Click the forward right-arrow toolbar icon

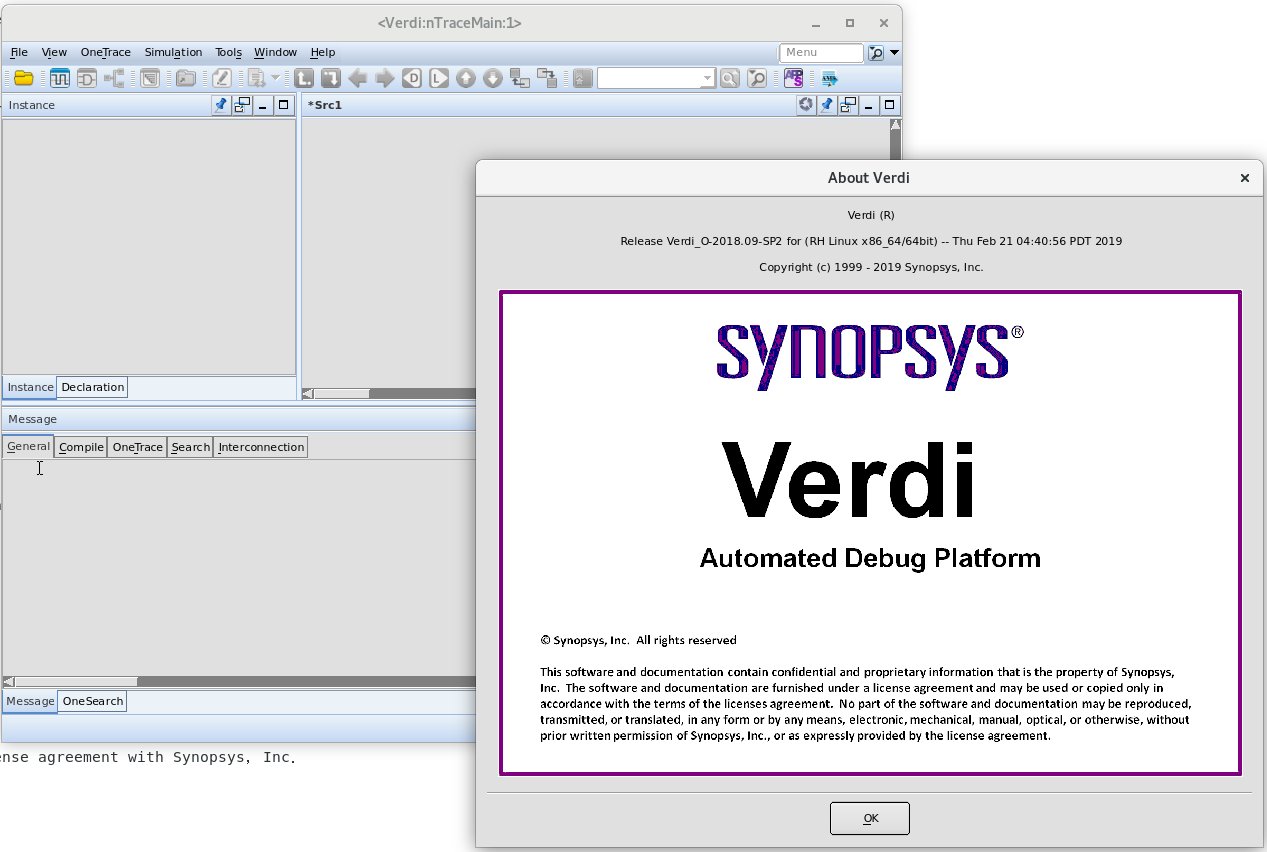pos(385,78)
